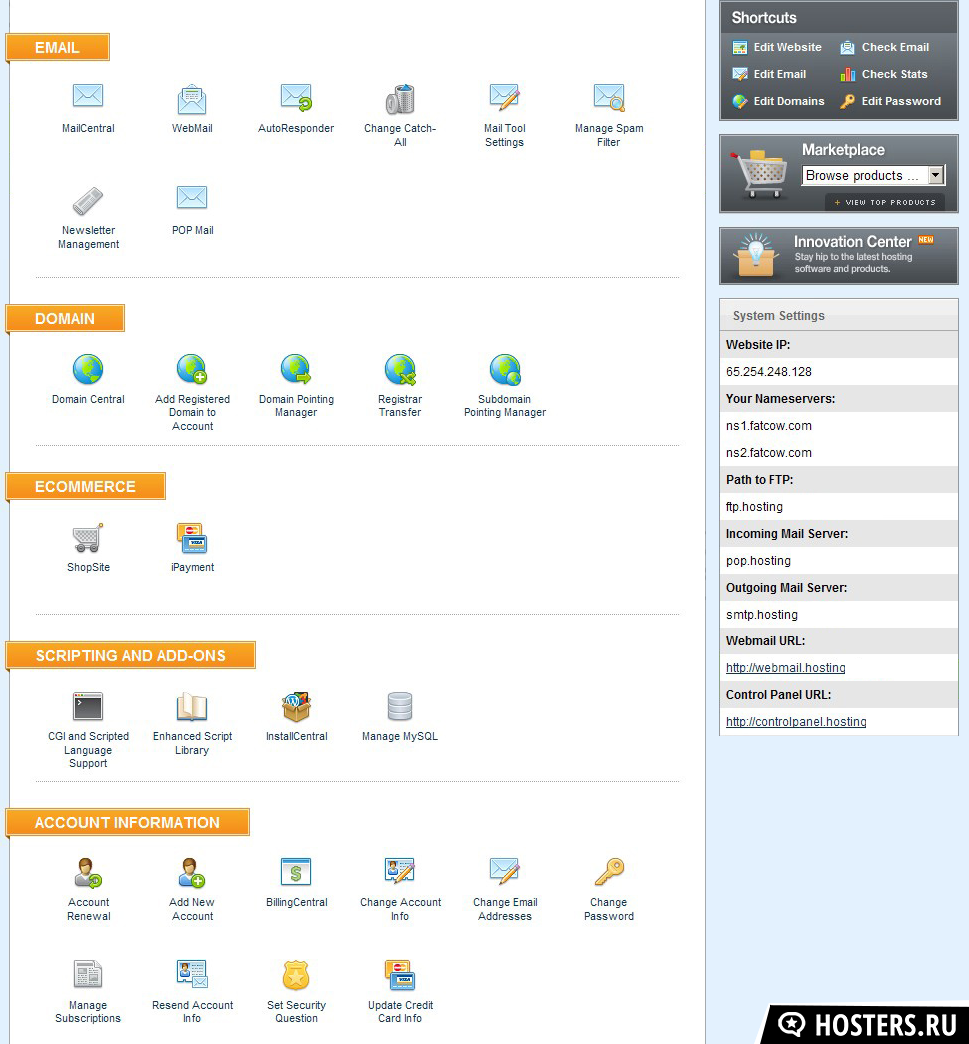
Task: Open the Domain Central globe icon
Action: [x=88, y=370]
